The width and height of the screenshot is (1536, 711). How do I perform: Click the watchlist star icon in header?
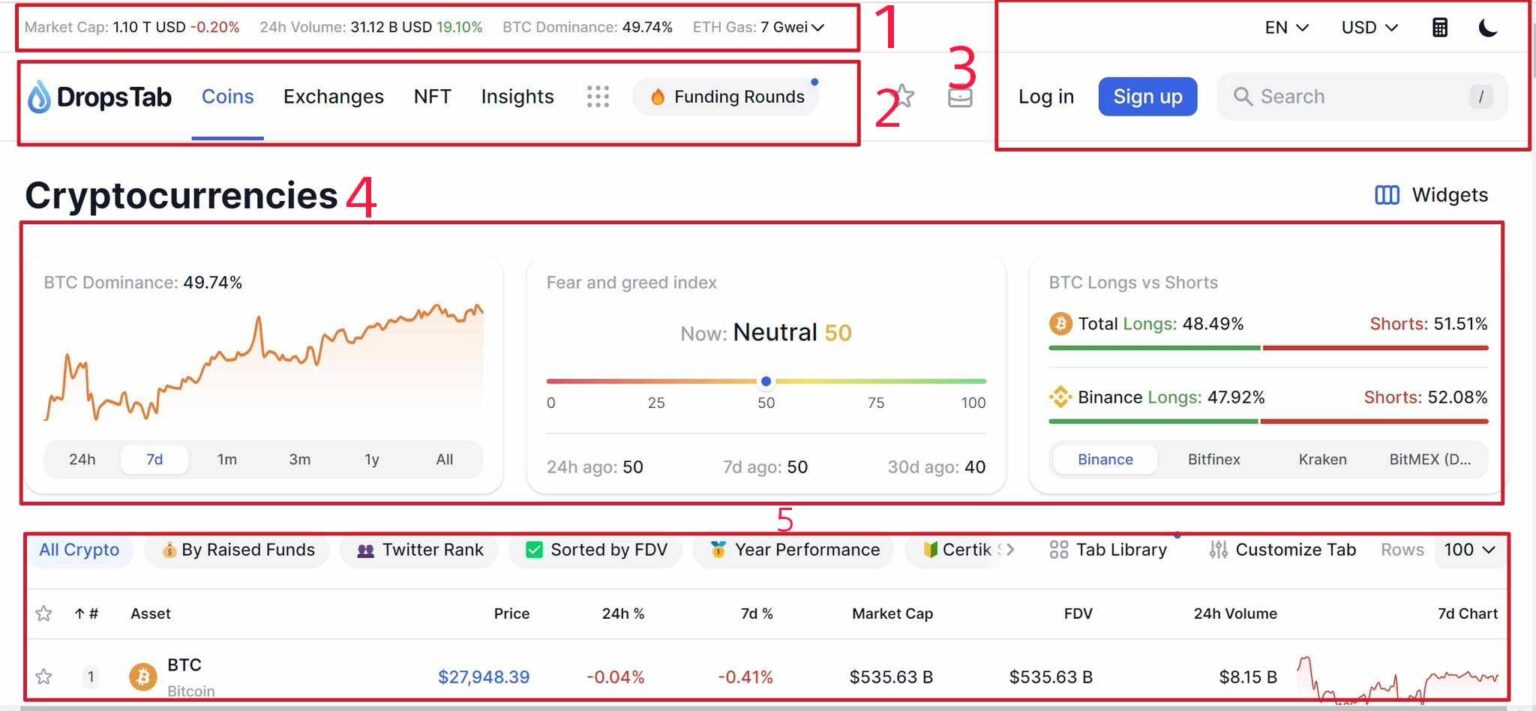[x=904, y=96]
